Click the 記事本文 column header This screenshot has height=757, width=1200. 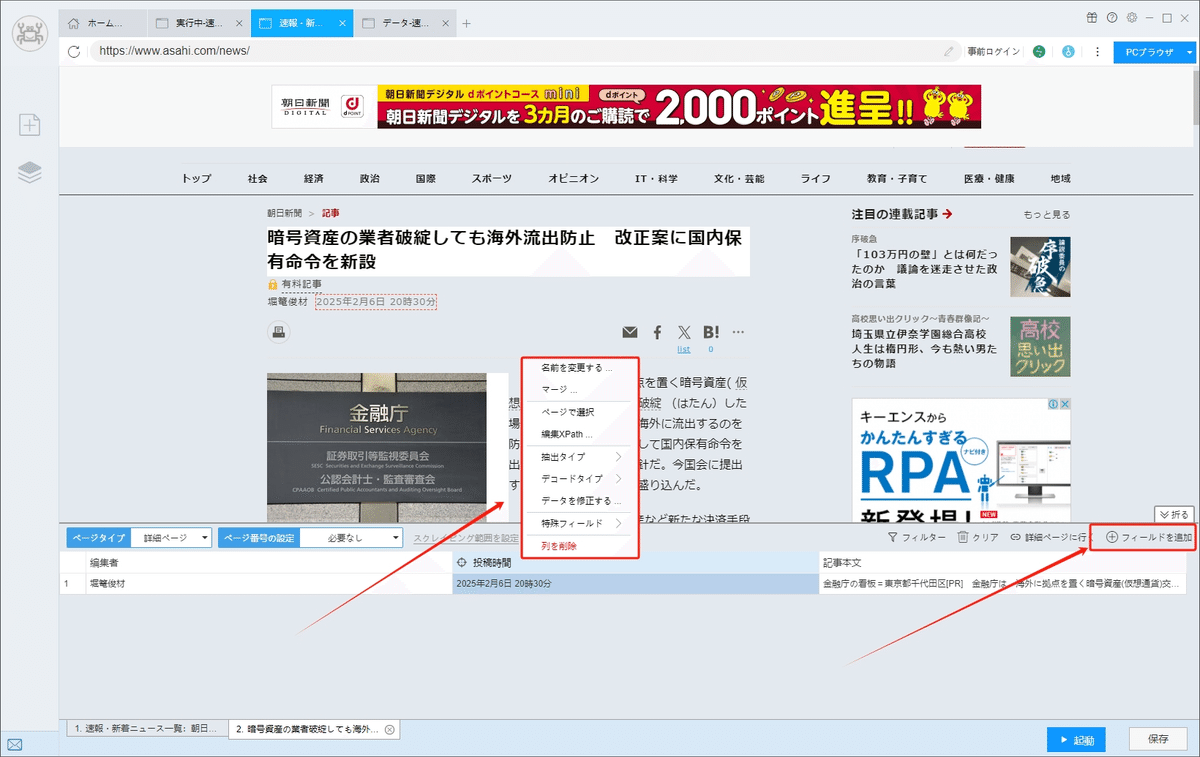pos(1005,564)
